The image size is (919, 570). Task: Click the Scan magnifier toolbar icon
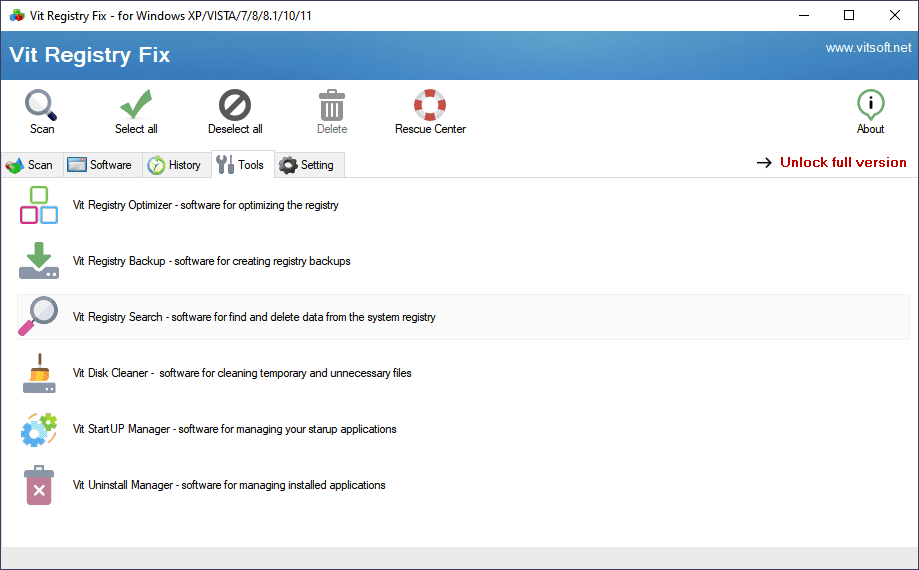40,105
